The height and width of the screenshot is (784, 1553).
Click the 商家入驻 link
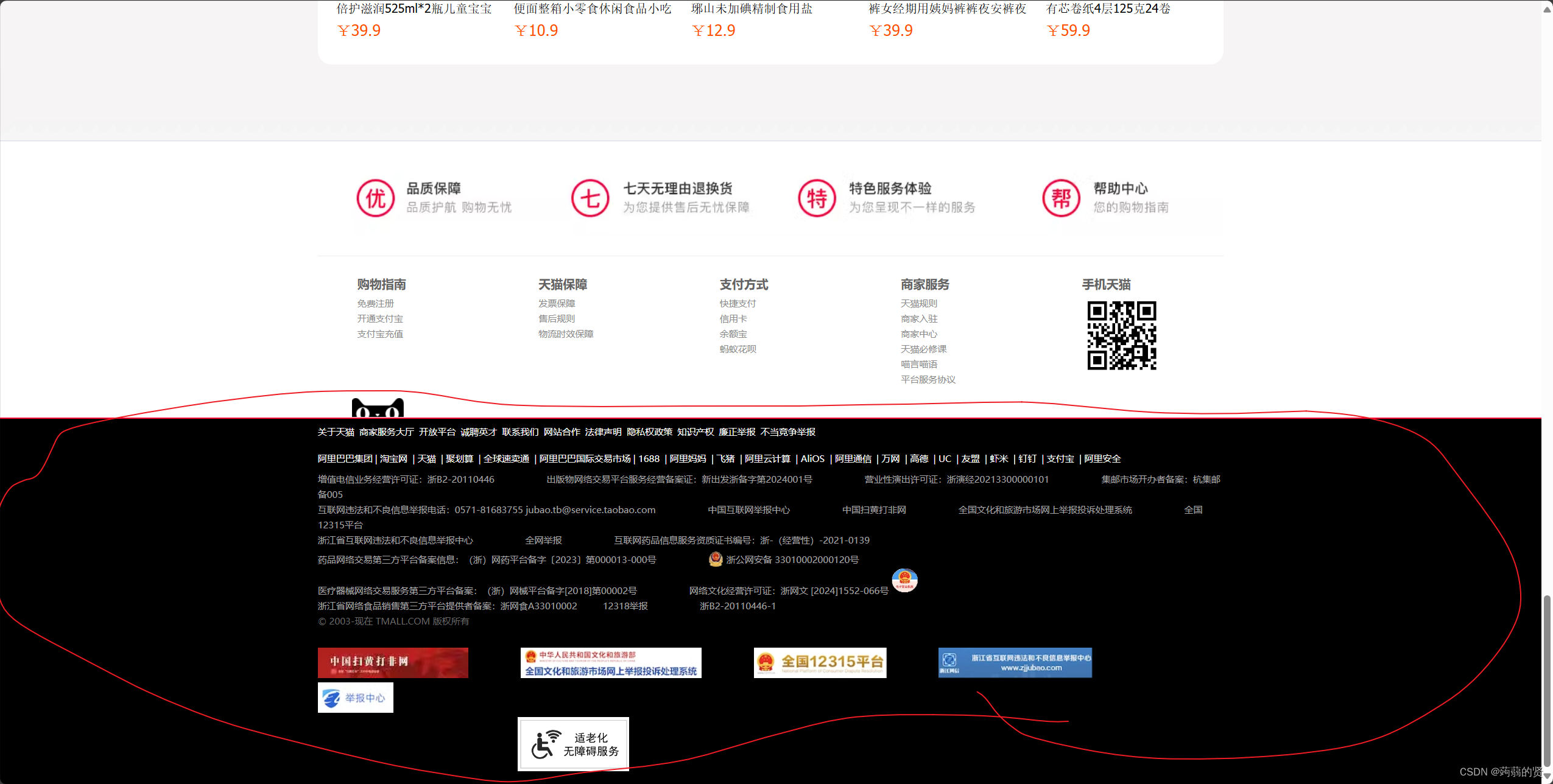[x=918, y=318]
